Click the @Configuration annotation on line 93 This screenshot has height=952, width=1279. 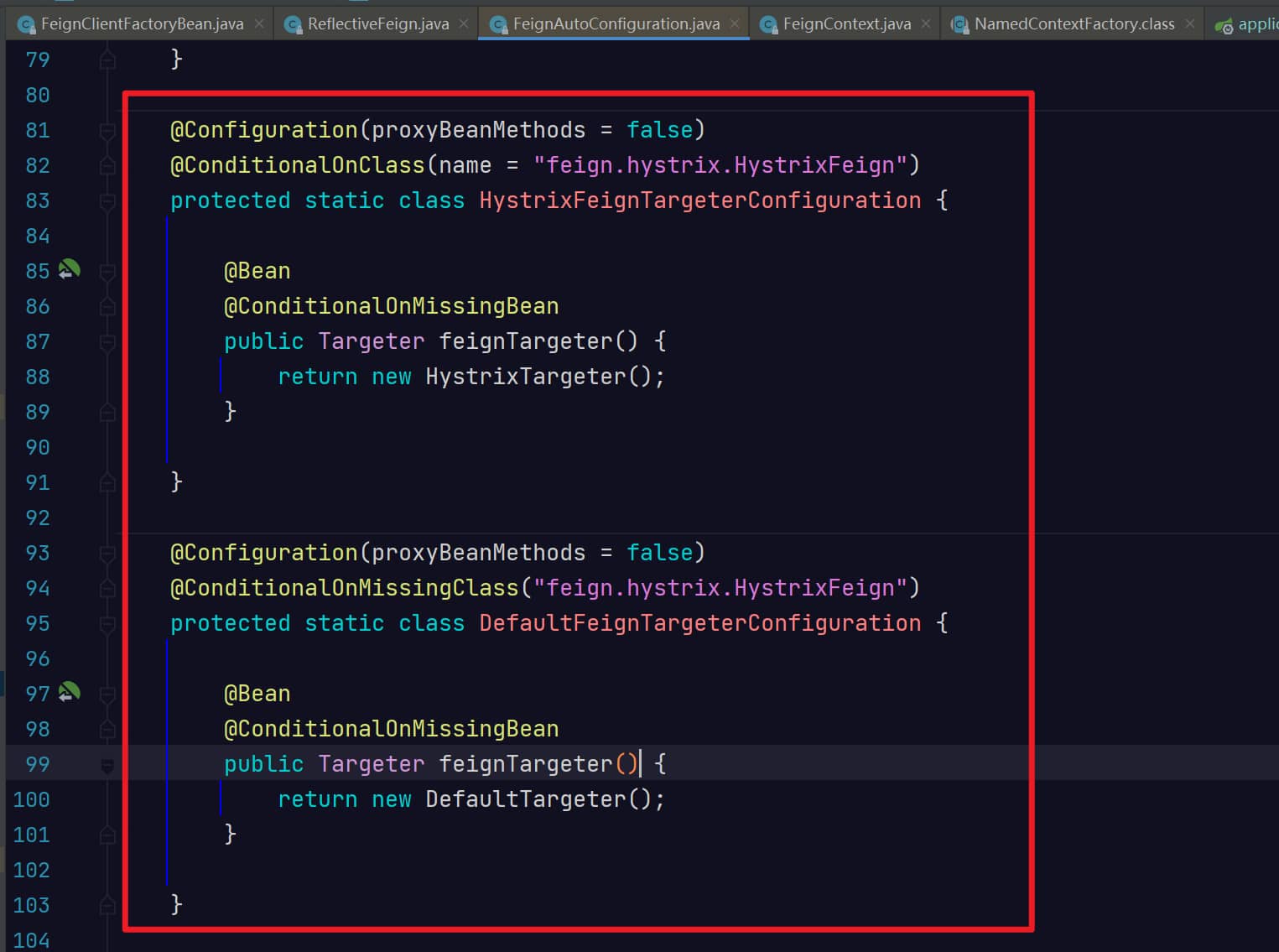pos(264,553)
